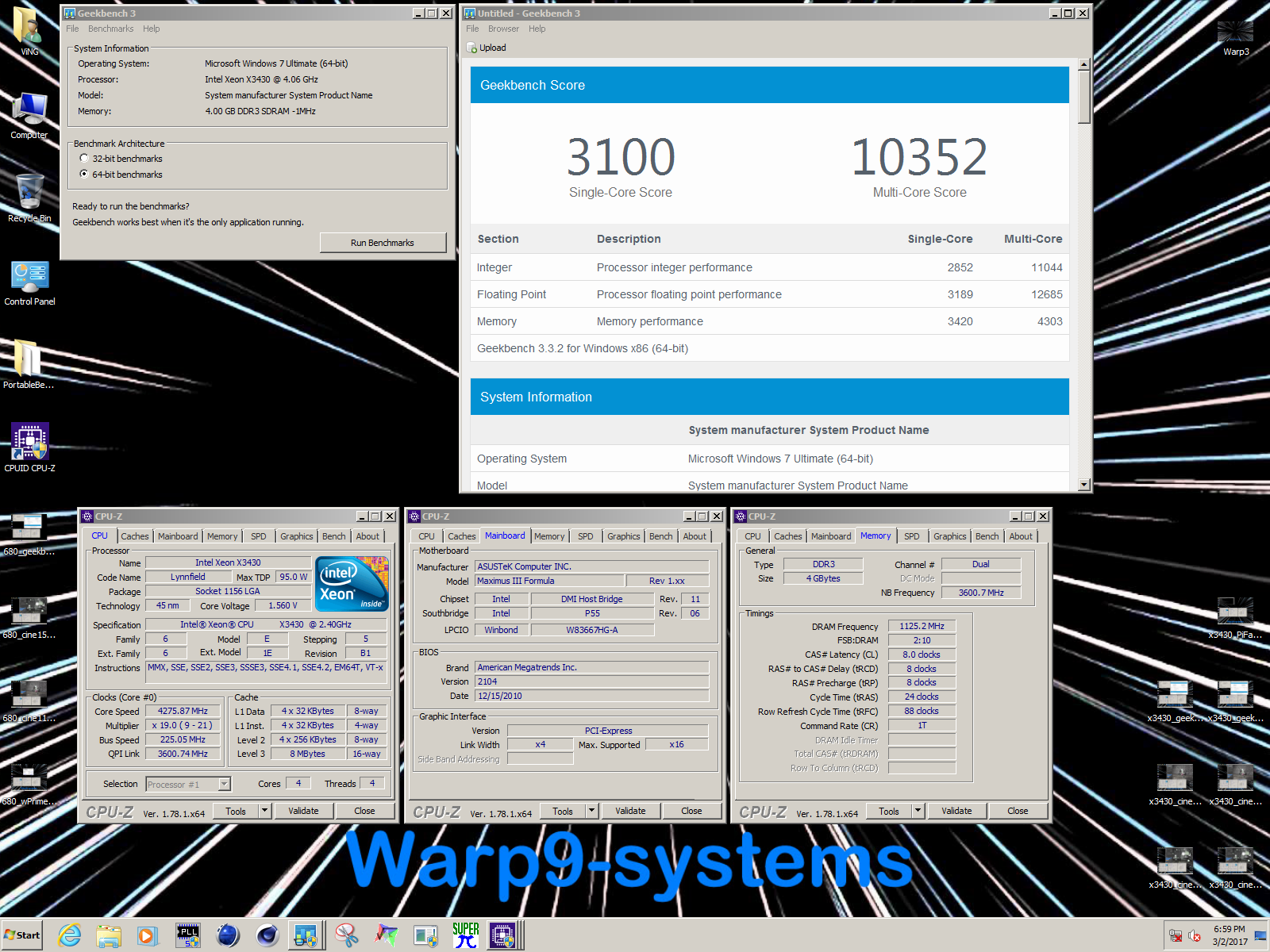Click the Geekbench results scrollbar up arrow
This screenshot has width=1270, height=952.
(1084, 64)
